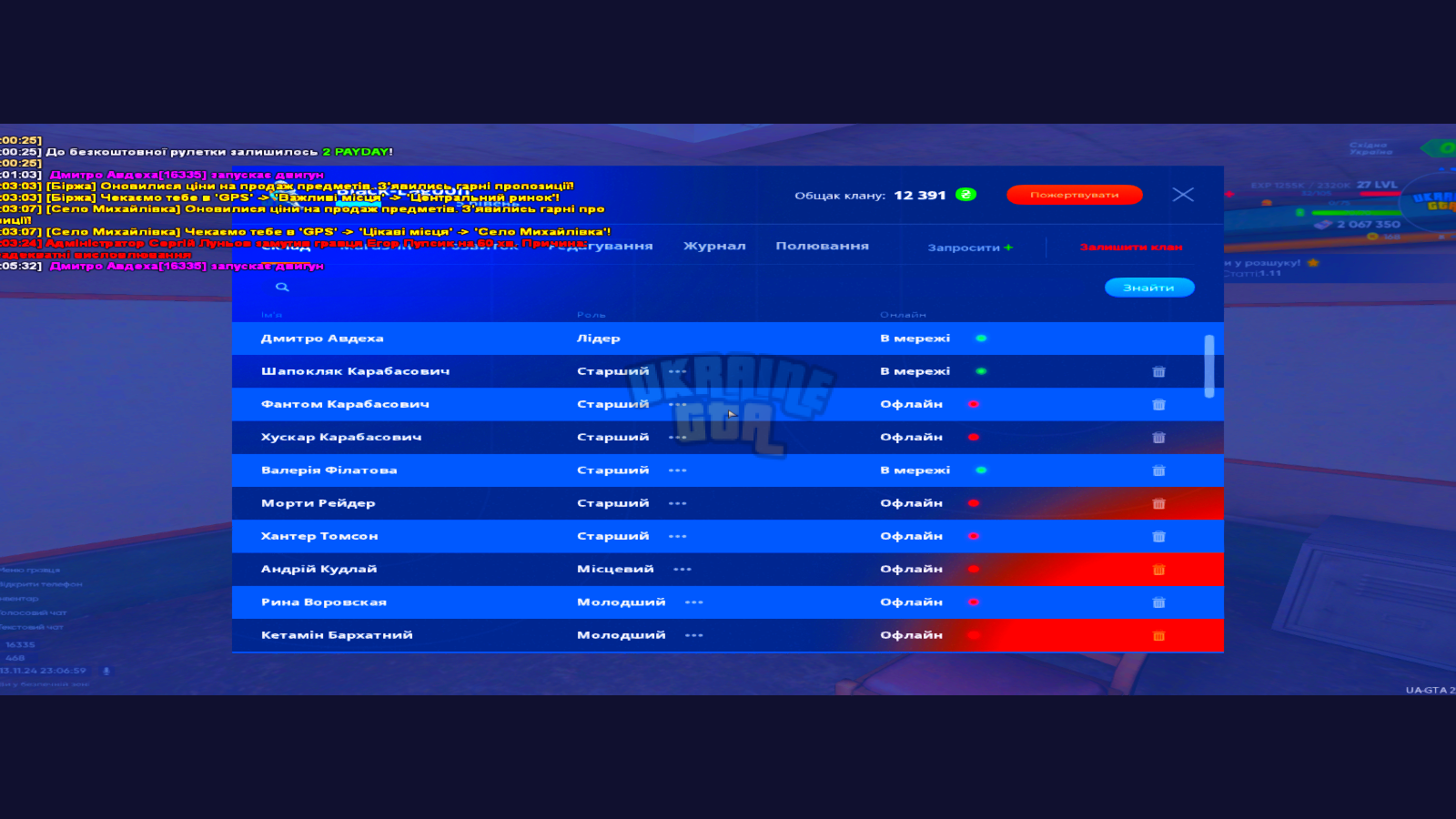1456x819 pixels.
Task: Remove Фантом Карабасович via trash icon
Action: pyautogui.click(x=1158, y=404)
